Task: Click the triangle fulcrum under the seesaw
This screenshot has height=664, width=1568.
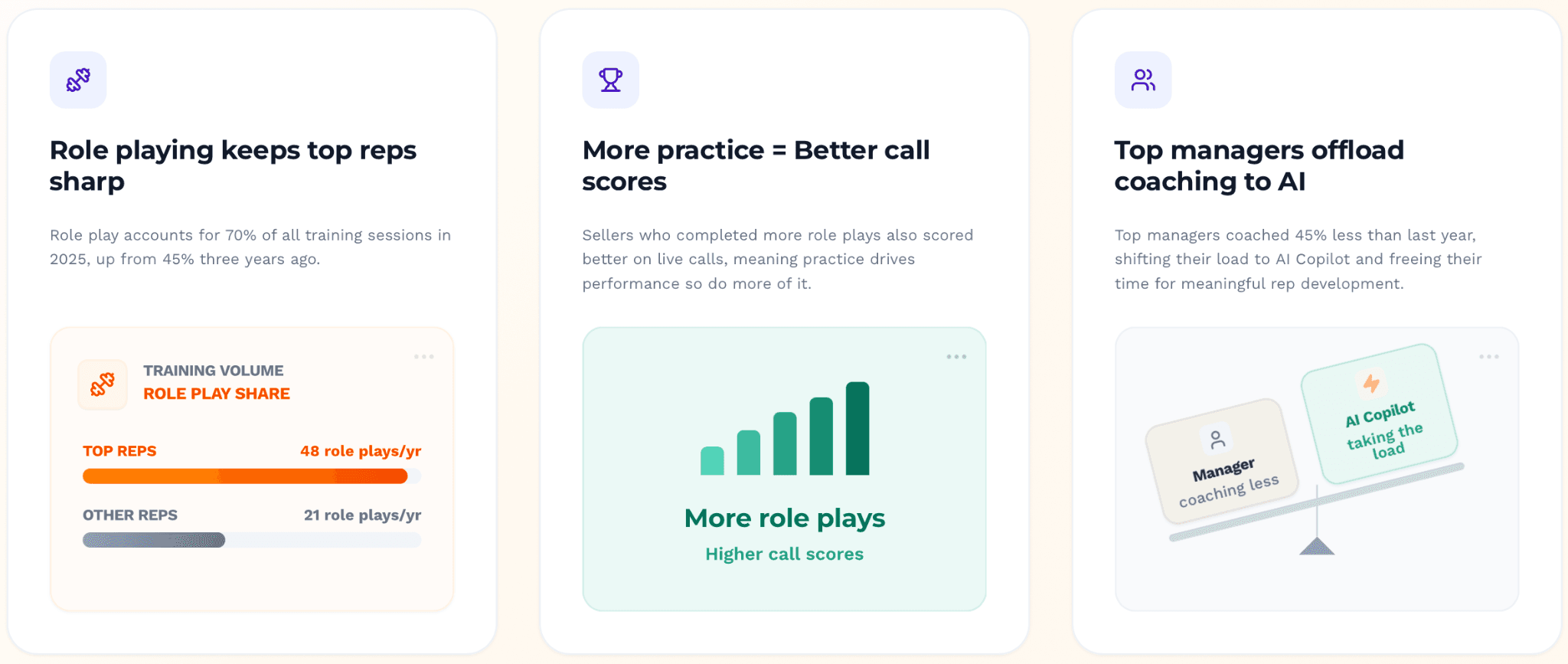Action: [1317, 545]
